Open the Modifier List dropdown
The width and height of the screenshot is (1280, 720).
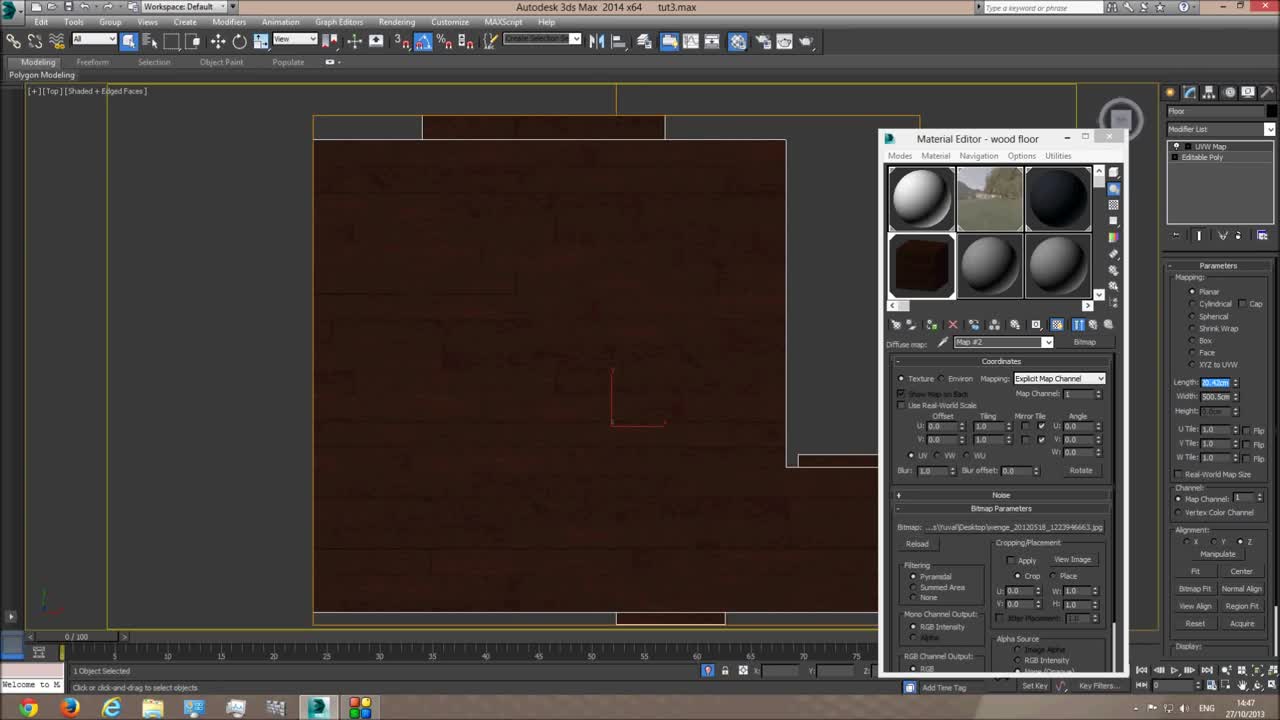click(x=1221, y=129)
